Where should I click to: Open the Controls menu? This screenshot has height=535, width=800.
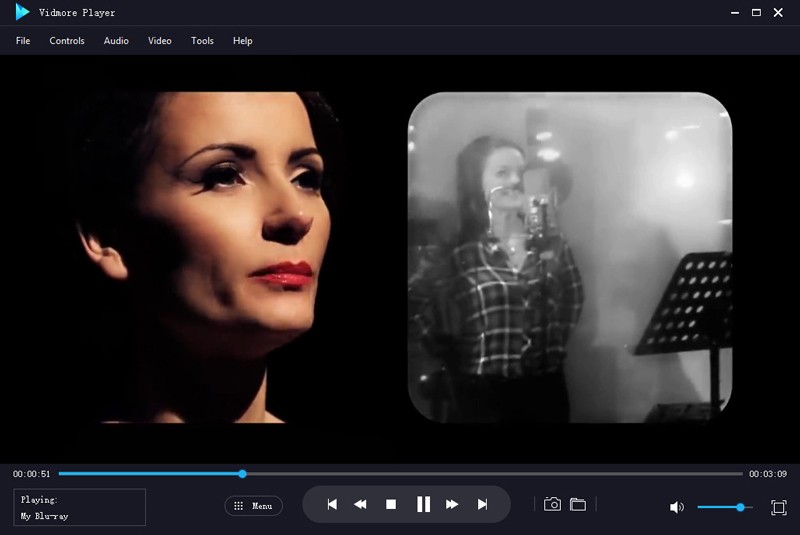point(67,41)
